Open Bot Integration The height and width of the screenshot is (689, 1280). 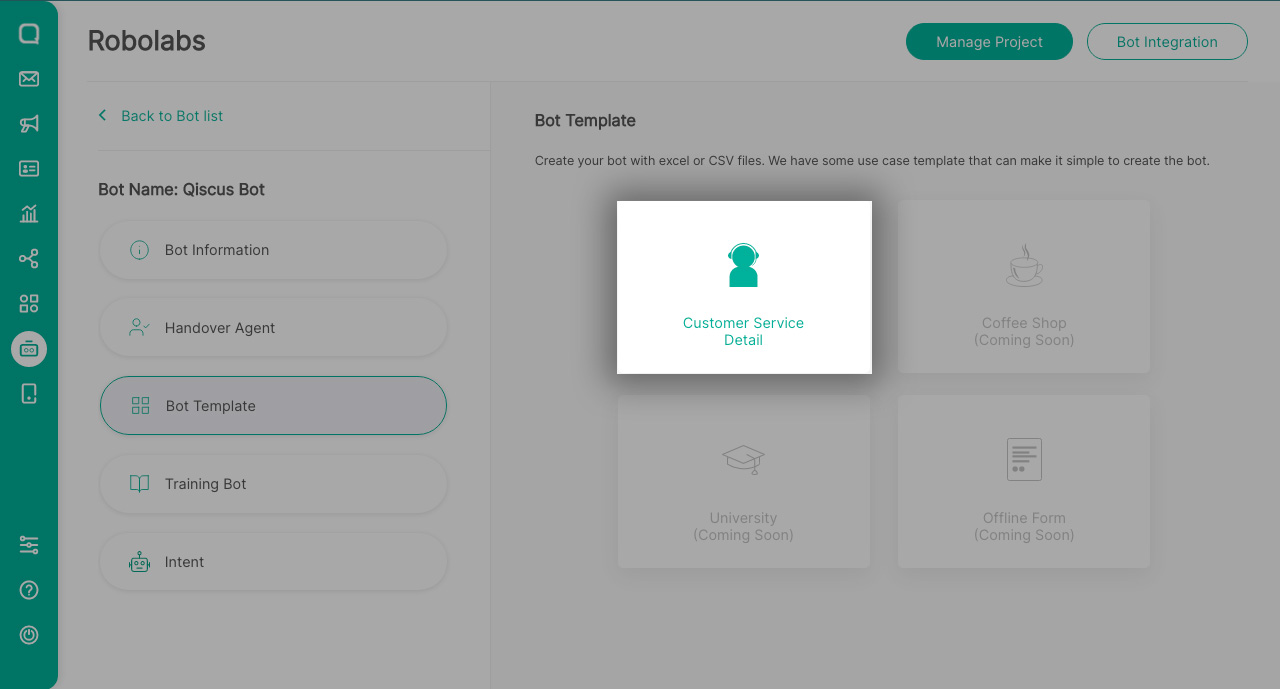tap(1166, 41)
